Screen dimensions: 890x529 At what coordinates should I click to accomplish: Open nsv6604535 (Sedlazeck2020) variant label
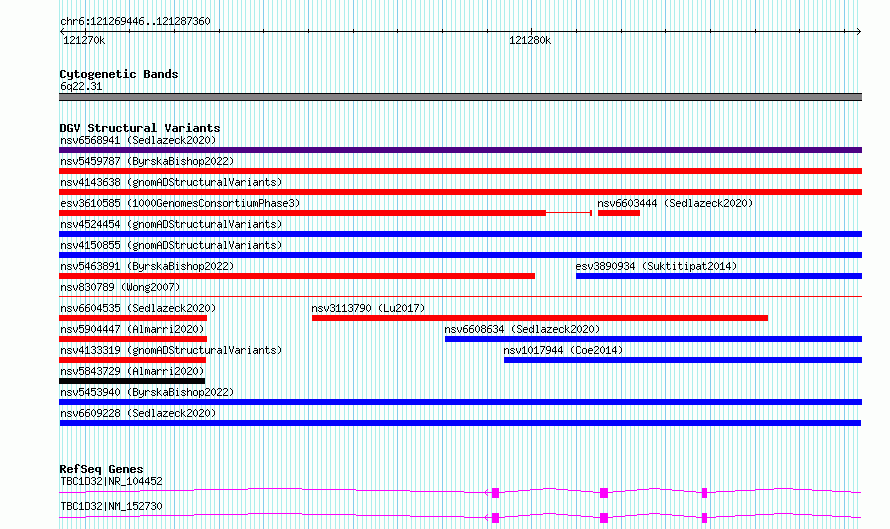point(138,308)
